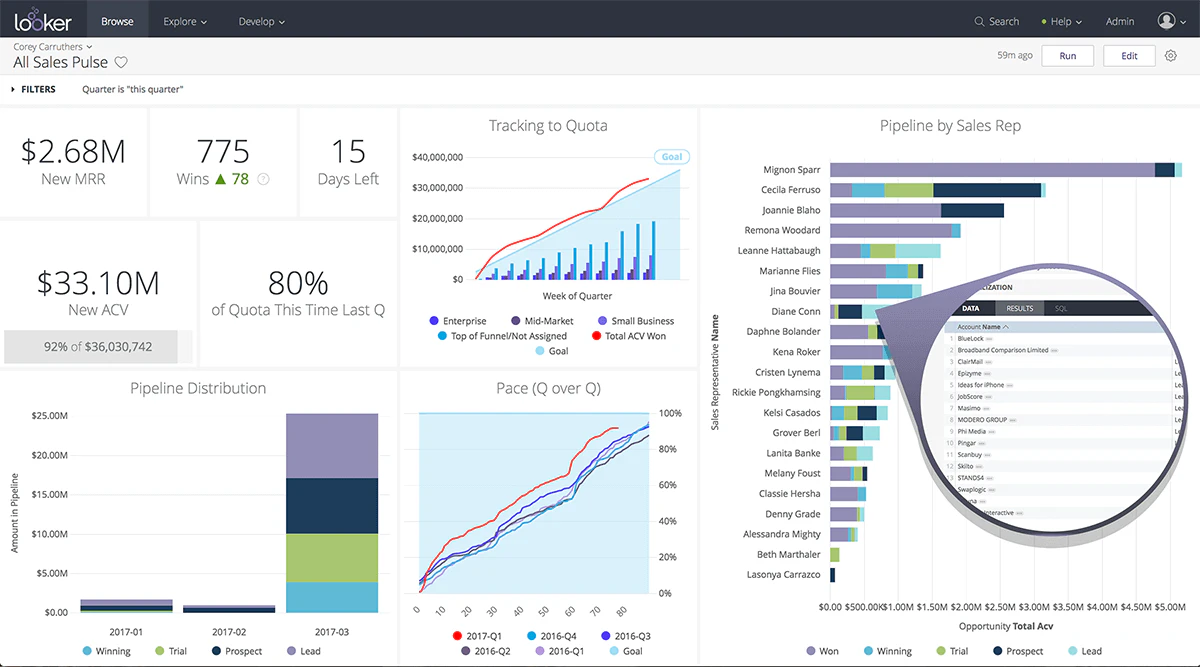
Task: Open dashboard settings gear icon
Action: tap(1171, 56)
